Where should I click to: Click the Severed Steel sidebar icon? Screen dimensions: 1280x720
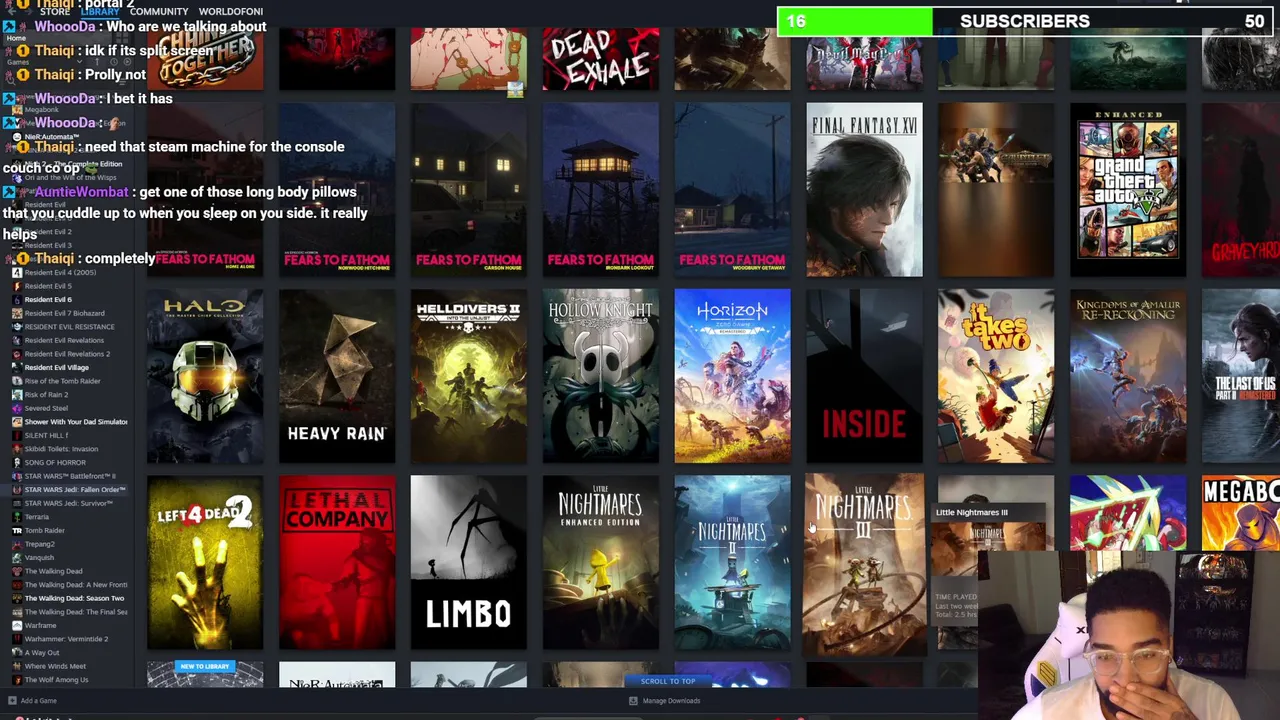(x=17, y=408)
